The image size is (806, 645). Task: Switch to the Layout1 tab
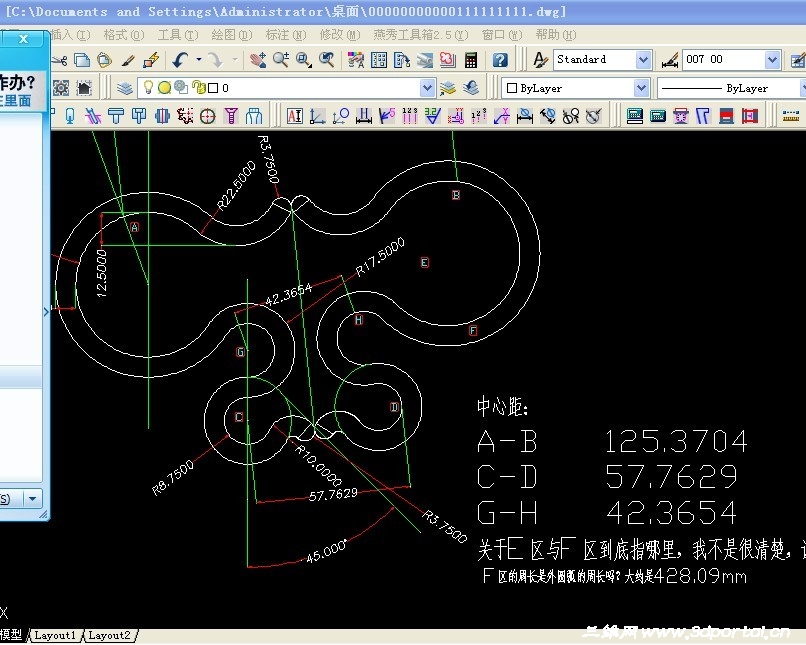(x=54, y=635)
